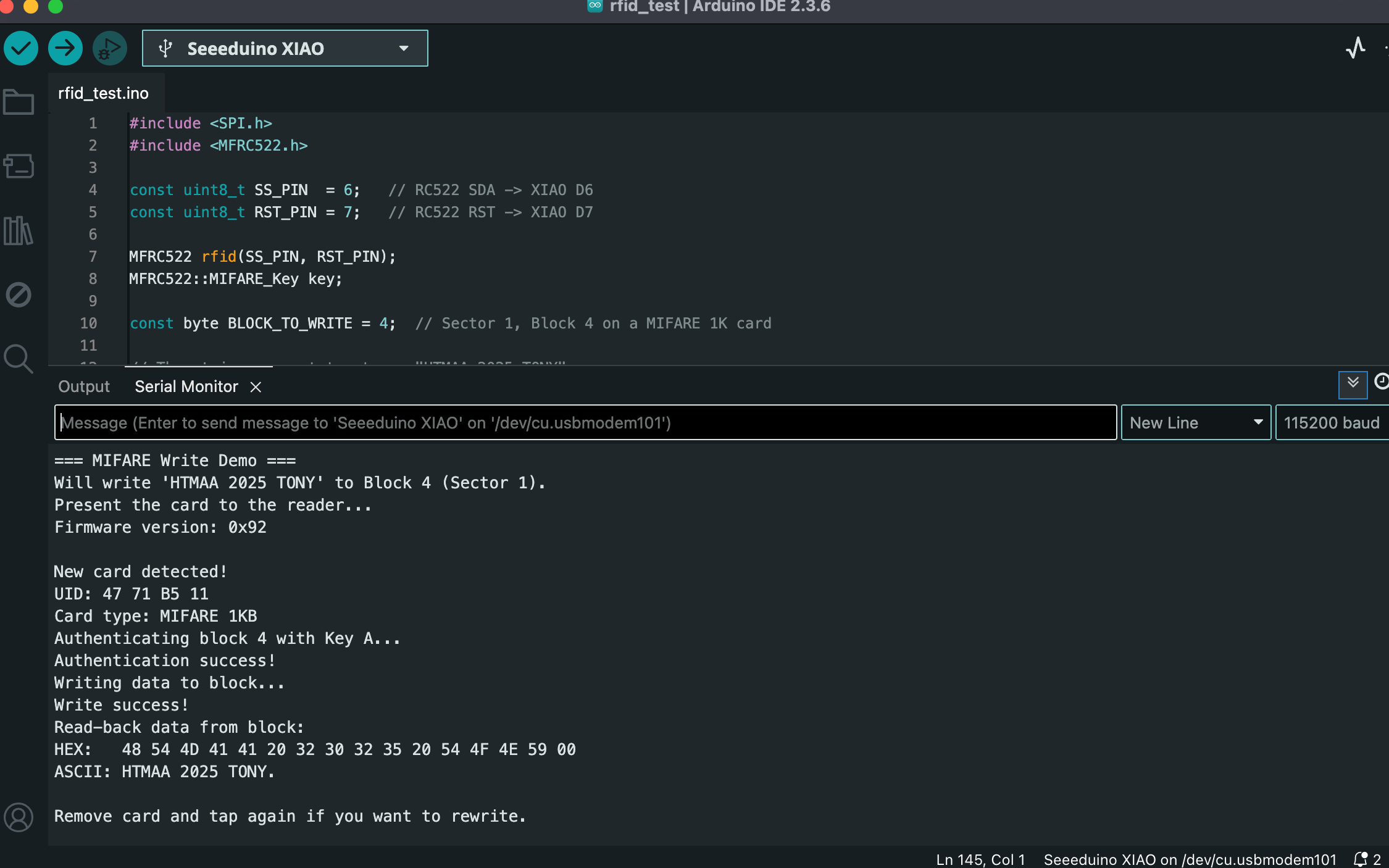Click the Verify checkmark button
The width and height of the screenshot is (1389, 868).
click(x=21, y=48)
